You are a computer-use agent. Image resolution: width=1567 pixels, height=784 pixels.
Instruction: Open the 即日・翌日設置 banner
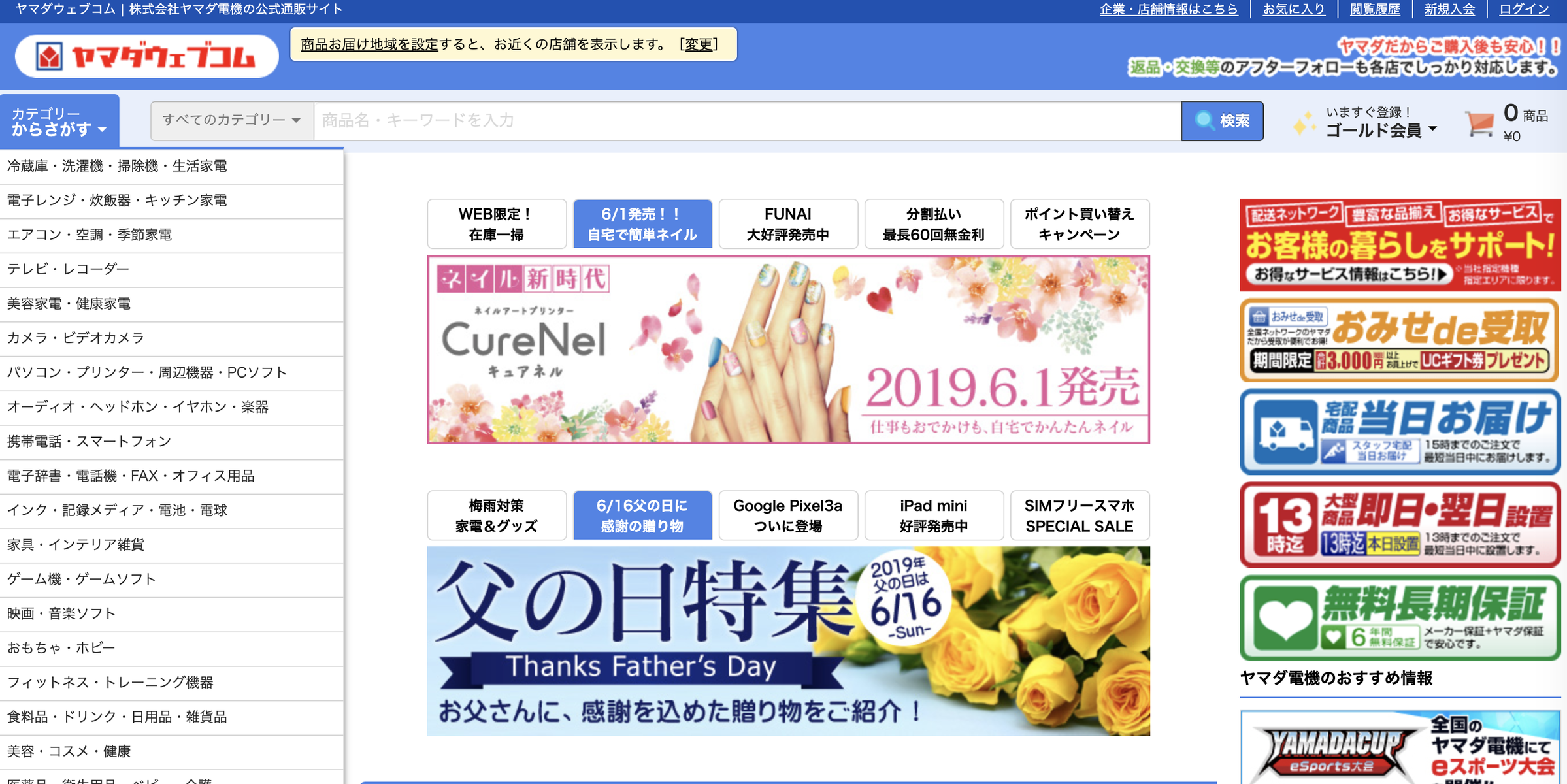[1400, 525]
